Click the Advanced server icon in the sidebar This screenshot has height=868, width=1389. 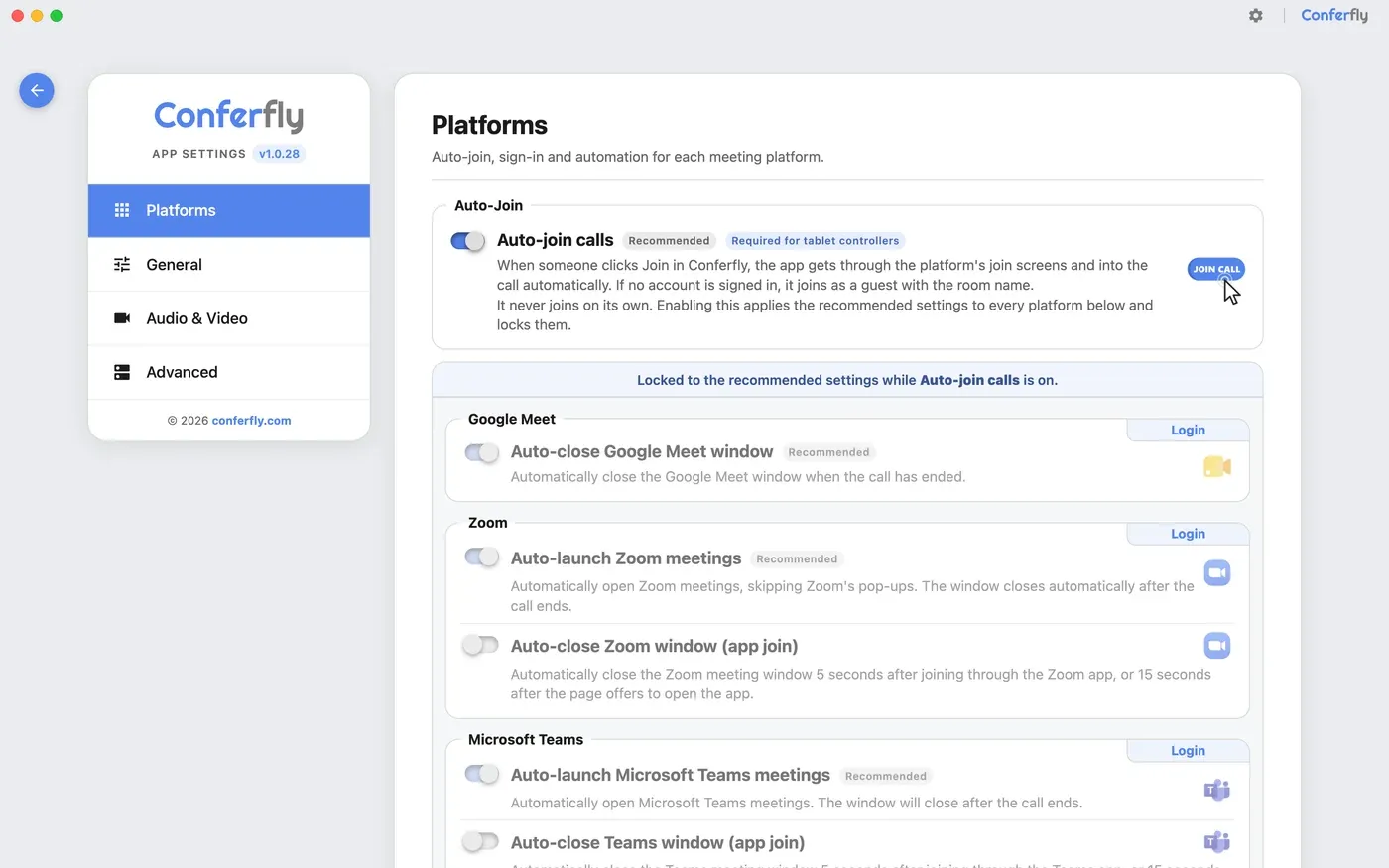click(x=122, y=372)
